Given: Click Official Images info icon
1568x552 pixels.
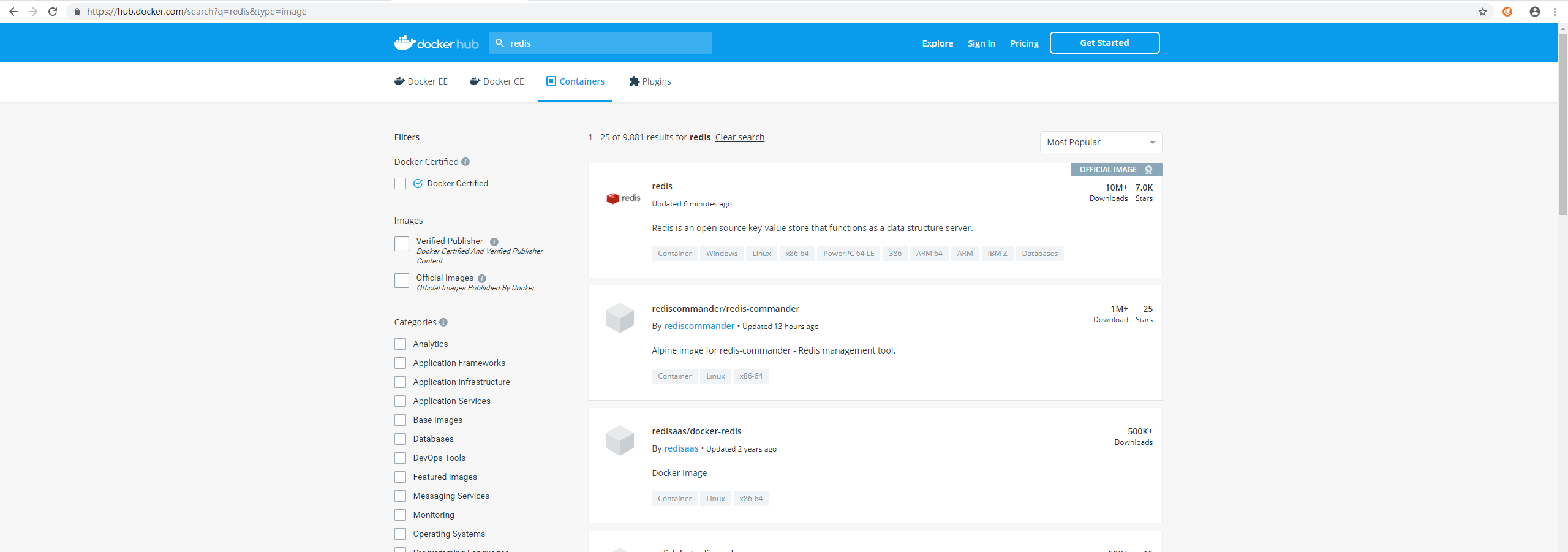Looking at the screenshot, I should 482,279.
